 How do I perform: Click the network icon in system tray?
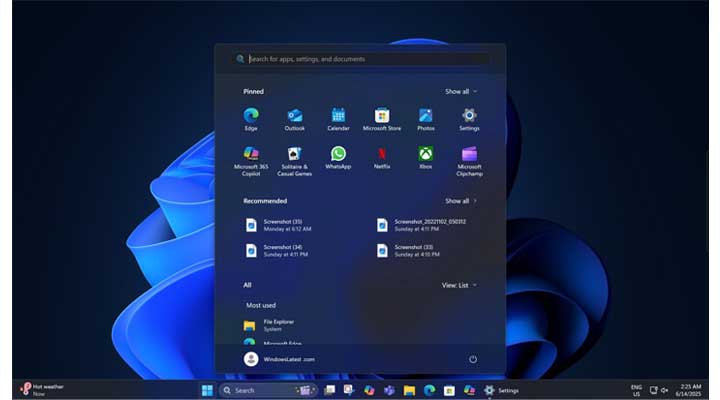point(653,390)
